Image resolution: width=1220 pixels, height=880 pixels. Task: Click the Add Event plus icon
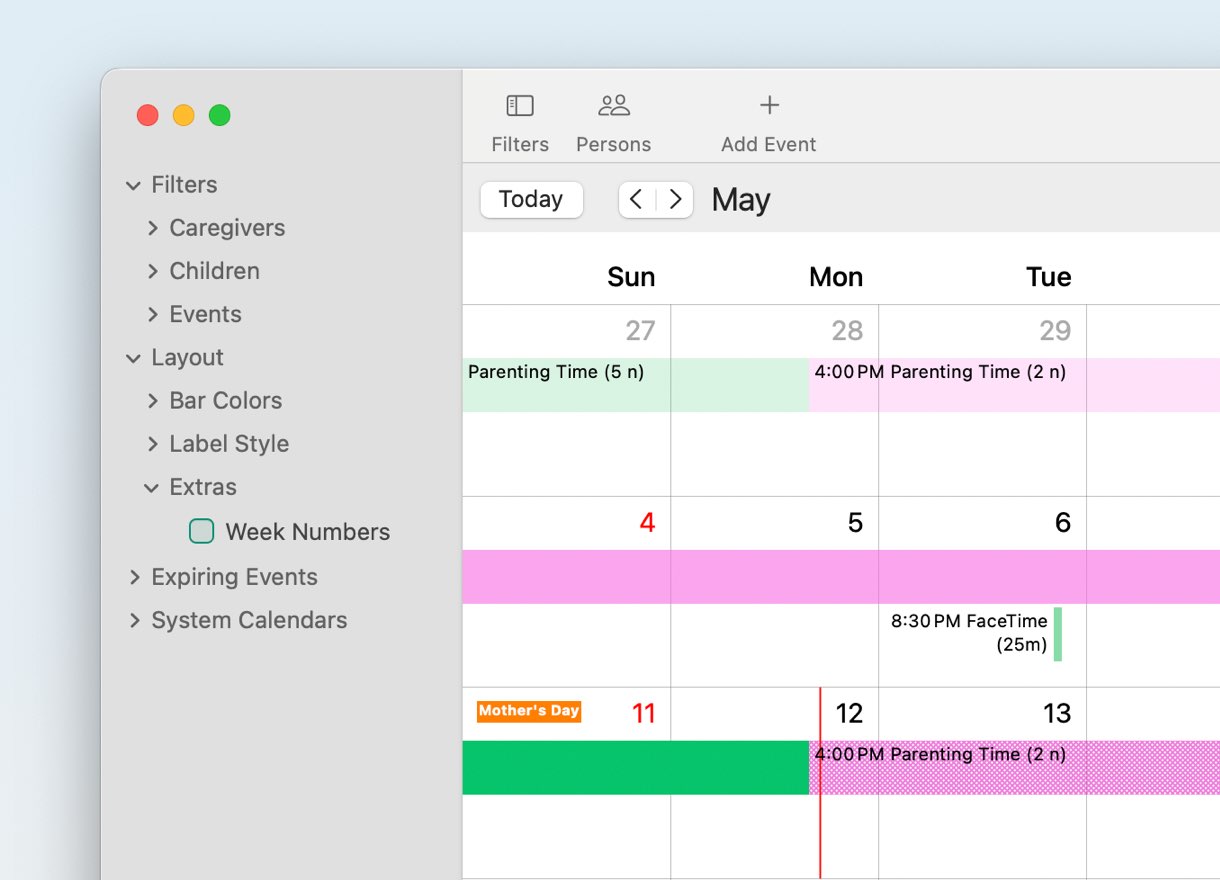click(769, 105)
